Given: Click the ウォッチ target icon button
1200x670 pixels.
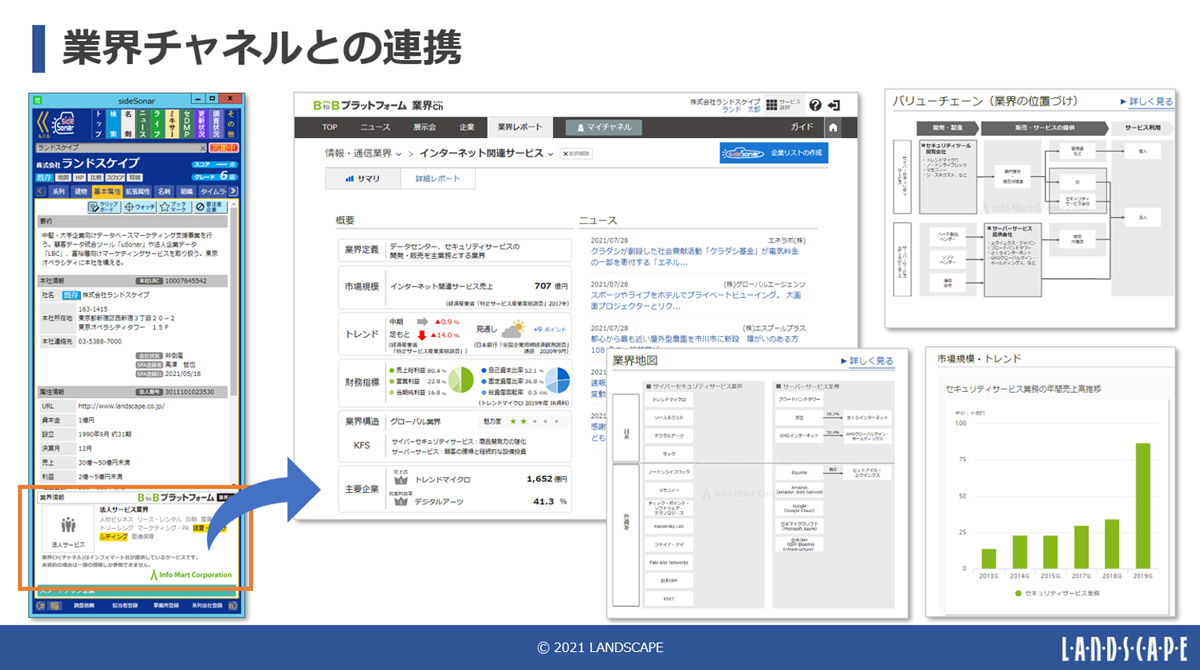Looking at the screenshot, I should point(139,207).
